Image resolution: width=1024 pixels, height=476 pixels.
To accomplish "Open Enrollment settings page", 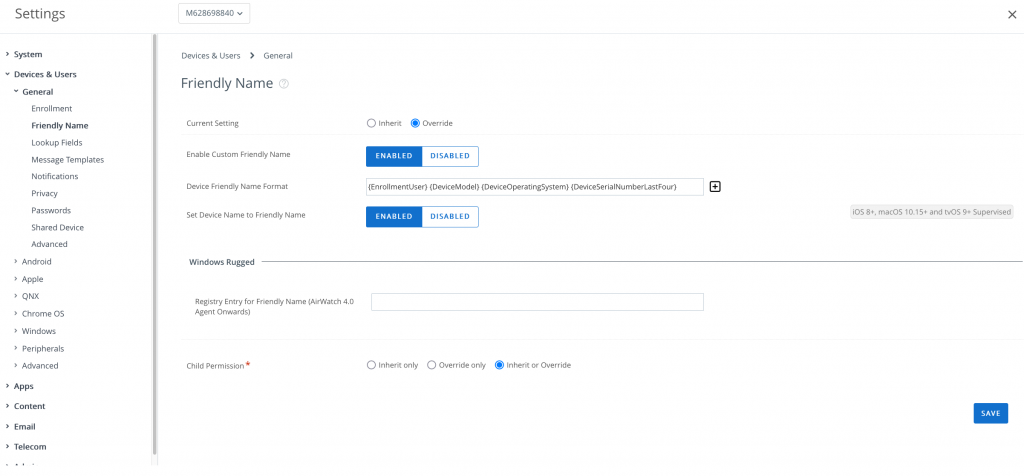I will [52, 108].
